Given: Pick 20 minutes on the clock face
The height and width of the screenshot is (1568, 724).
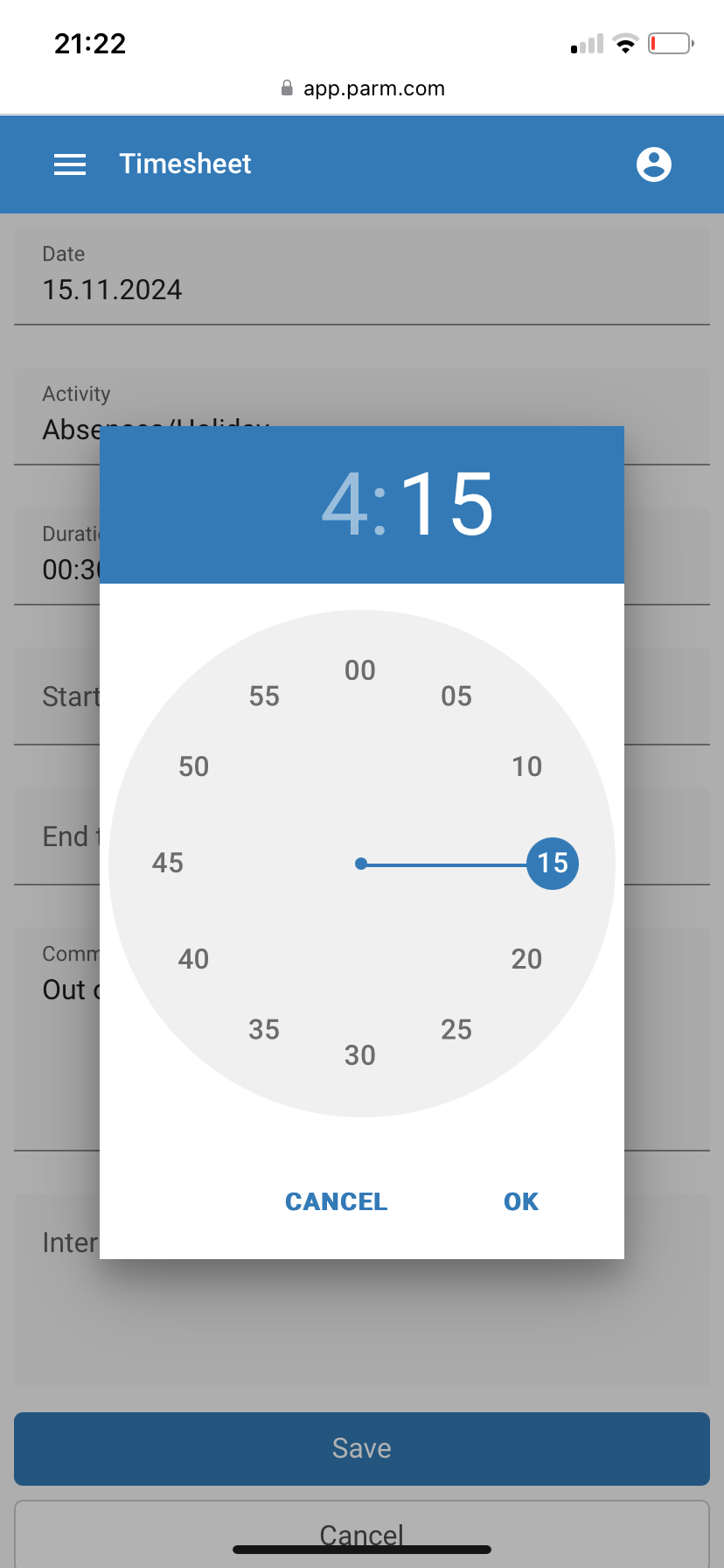Looking at the screenshot, I should click(526, 960).
